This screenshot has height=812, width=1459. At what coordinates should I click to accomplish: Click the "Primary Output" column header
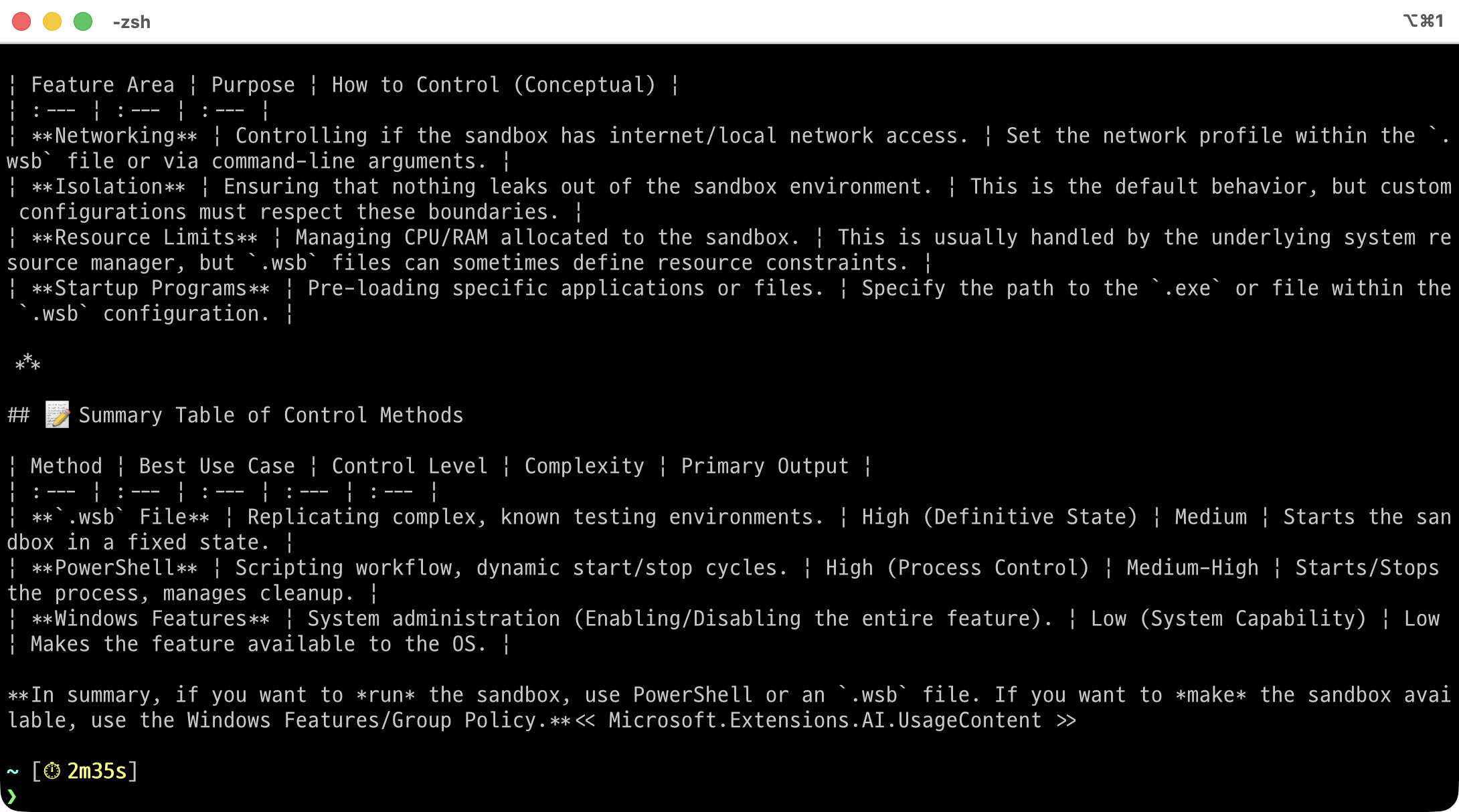click(x=764, y=466)
